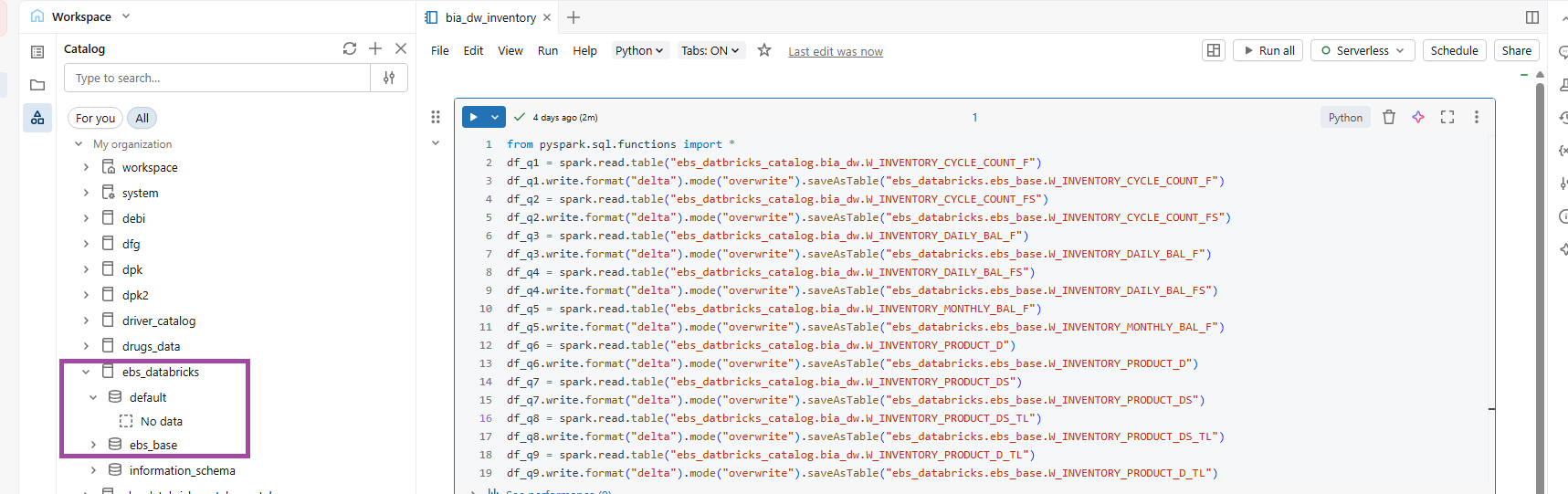Click the Run all button
The height and width of the screenshot is (494, 1568).
tap(1268, 50)
